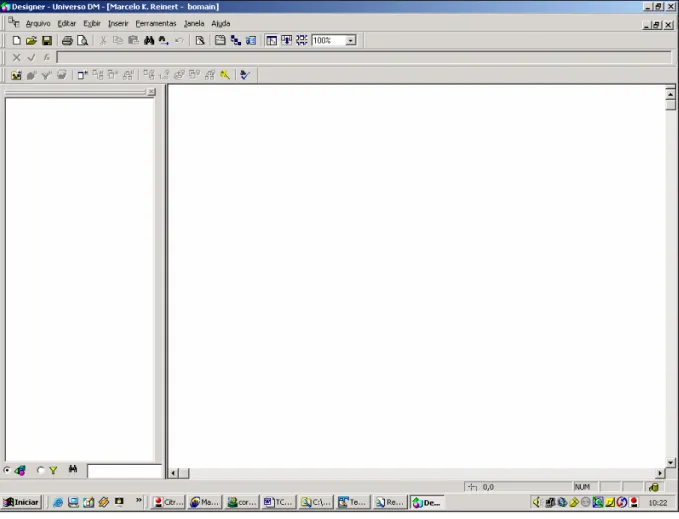Click the Iniciar start button
679x519 pixels.
(x=21, y=502)
